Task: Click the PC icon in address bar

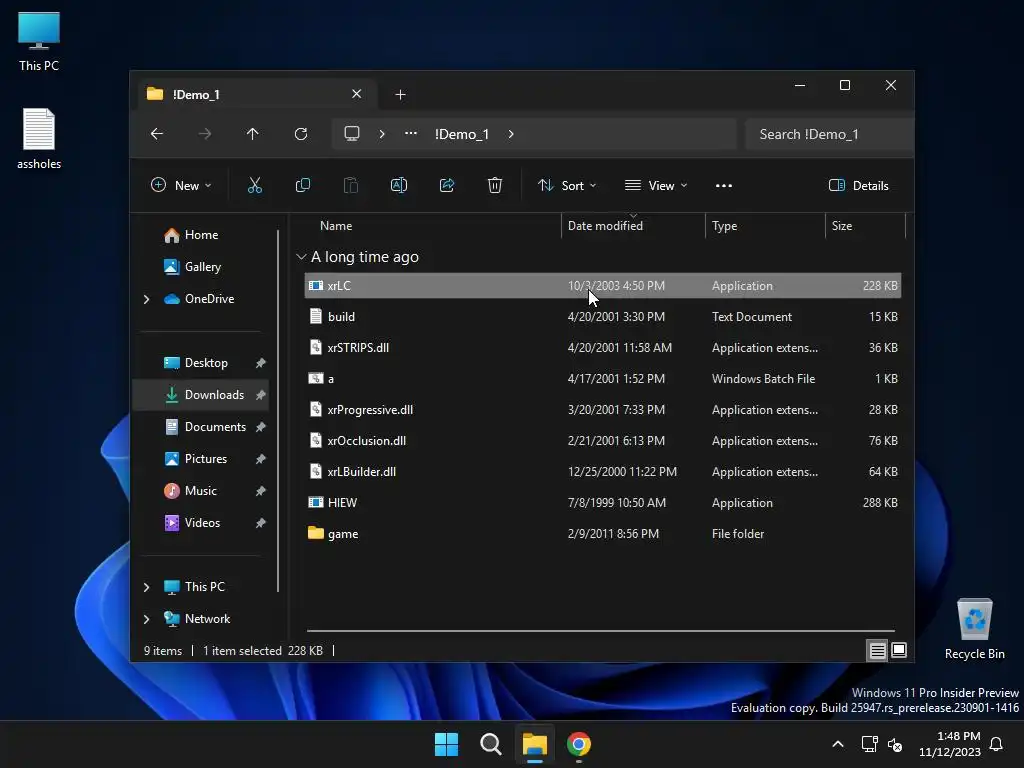Action: pyautogui.click(x=352, y=134)
